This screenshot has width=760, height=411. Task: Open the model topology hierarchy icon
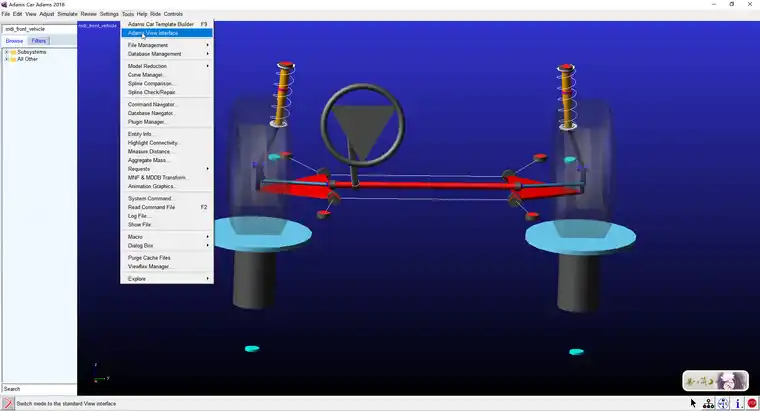point(708,403)
